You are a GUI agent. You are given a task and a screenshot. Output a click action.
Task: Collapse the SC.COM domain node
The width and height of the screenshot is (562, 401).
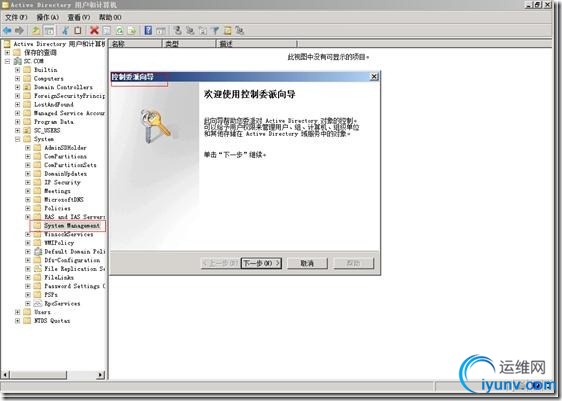(x=7, y=61)
